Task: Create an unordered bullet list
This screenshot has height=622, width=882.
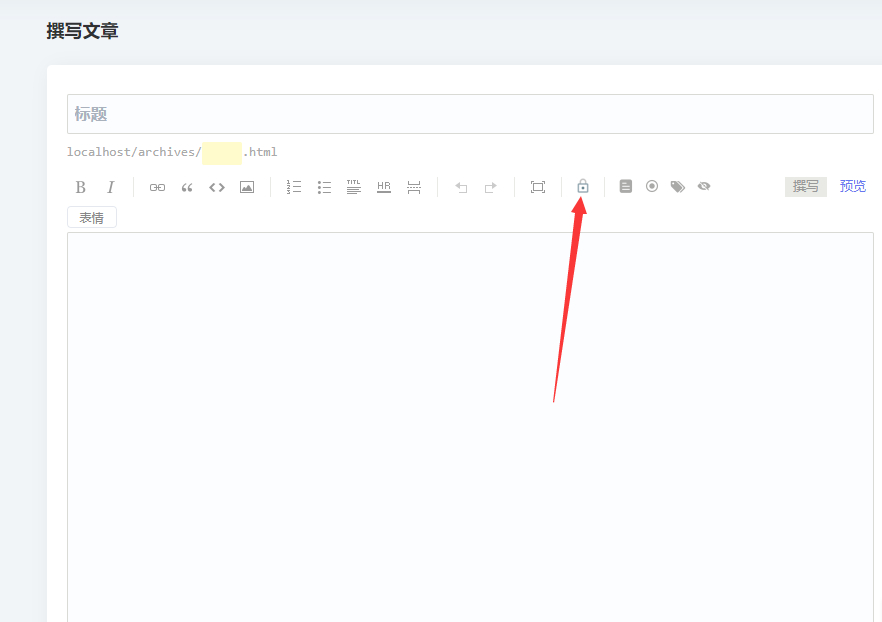Action: (x=324, y=187)
